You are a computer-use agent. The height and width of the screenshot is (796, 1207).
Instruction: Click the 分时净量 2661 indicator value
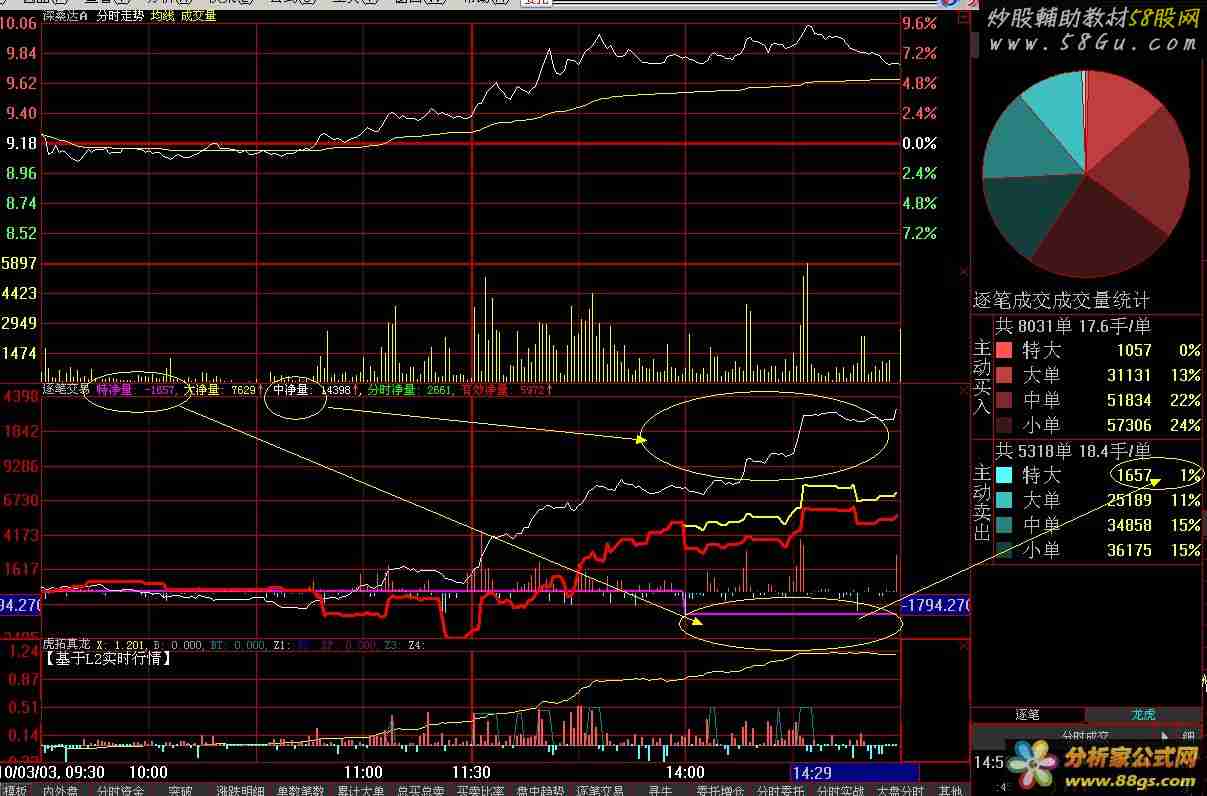[x=410, y=390]
